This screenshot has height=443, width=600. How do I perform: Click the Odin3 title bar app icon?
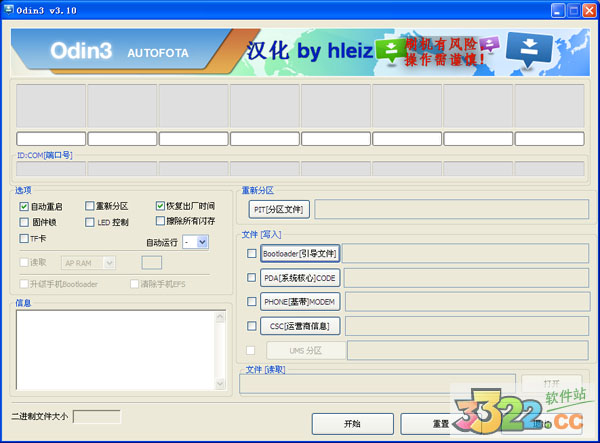(x=8, y=10)
